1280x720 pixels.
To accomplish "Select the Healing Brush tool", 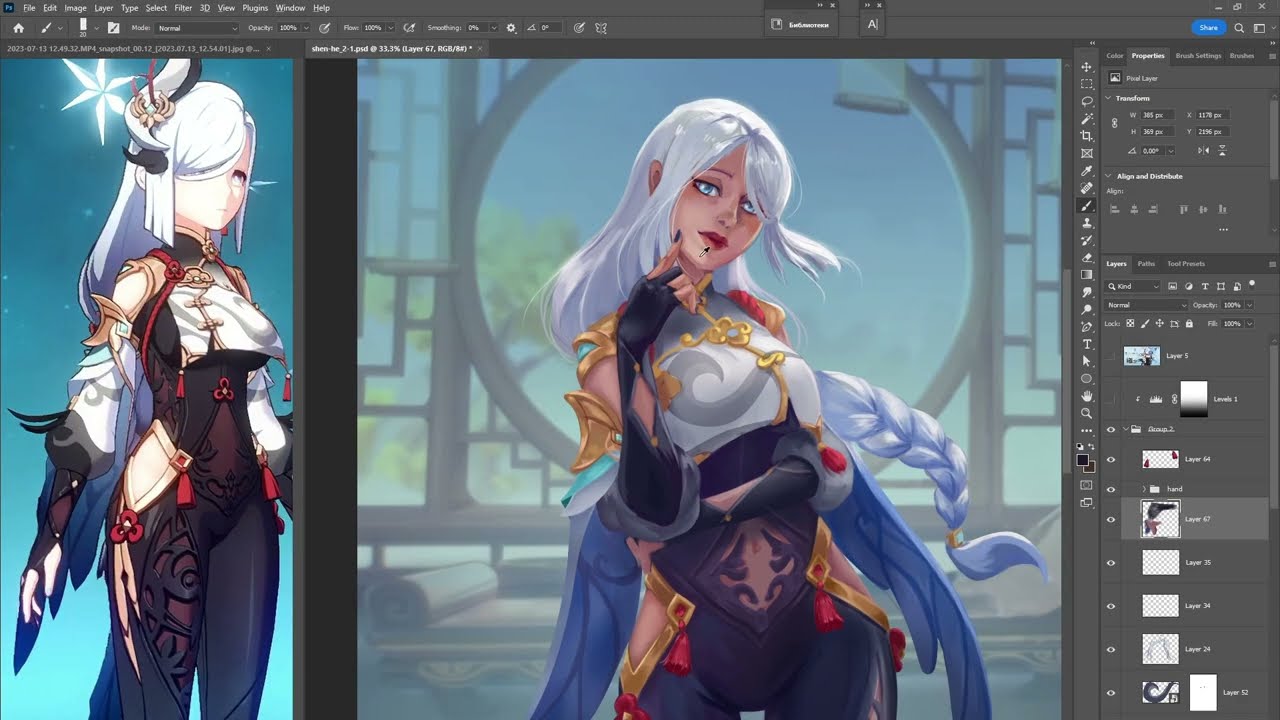I will [1087, 188].
